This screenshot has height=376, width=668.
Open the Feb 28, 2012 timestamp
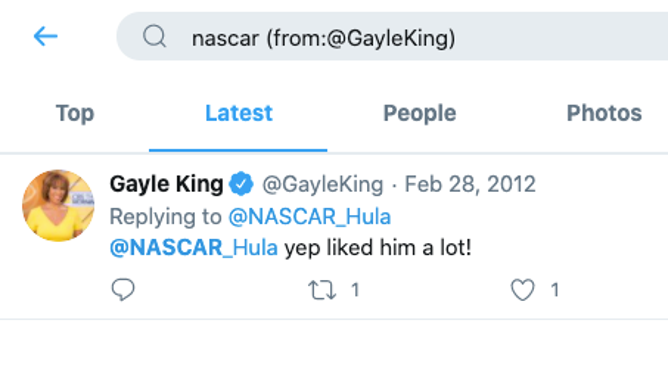click(470, 184)
